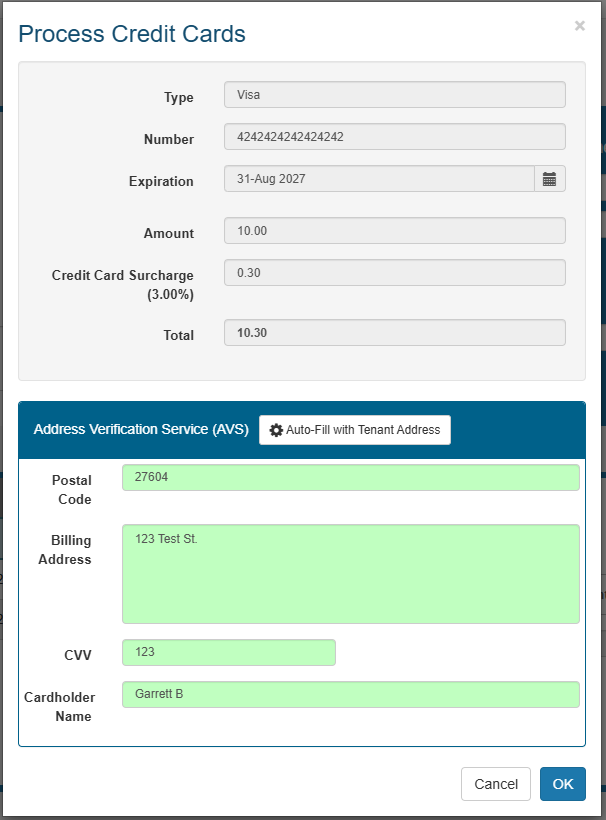606x820 pixels.
Task: Close the Process Credit Cards dialog
Action: click(579, 26)
